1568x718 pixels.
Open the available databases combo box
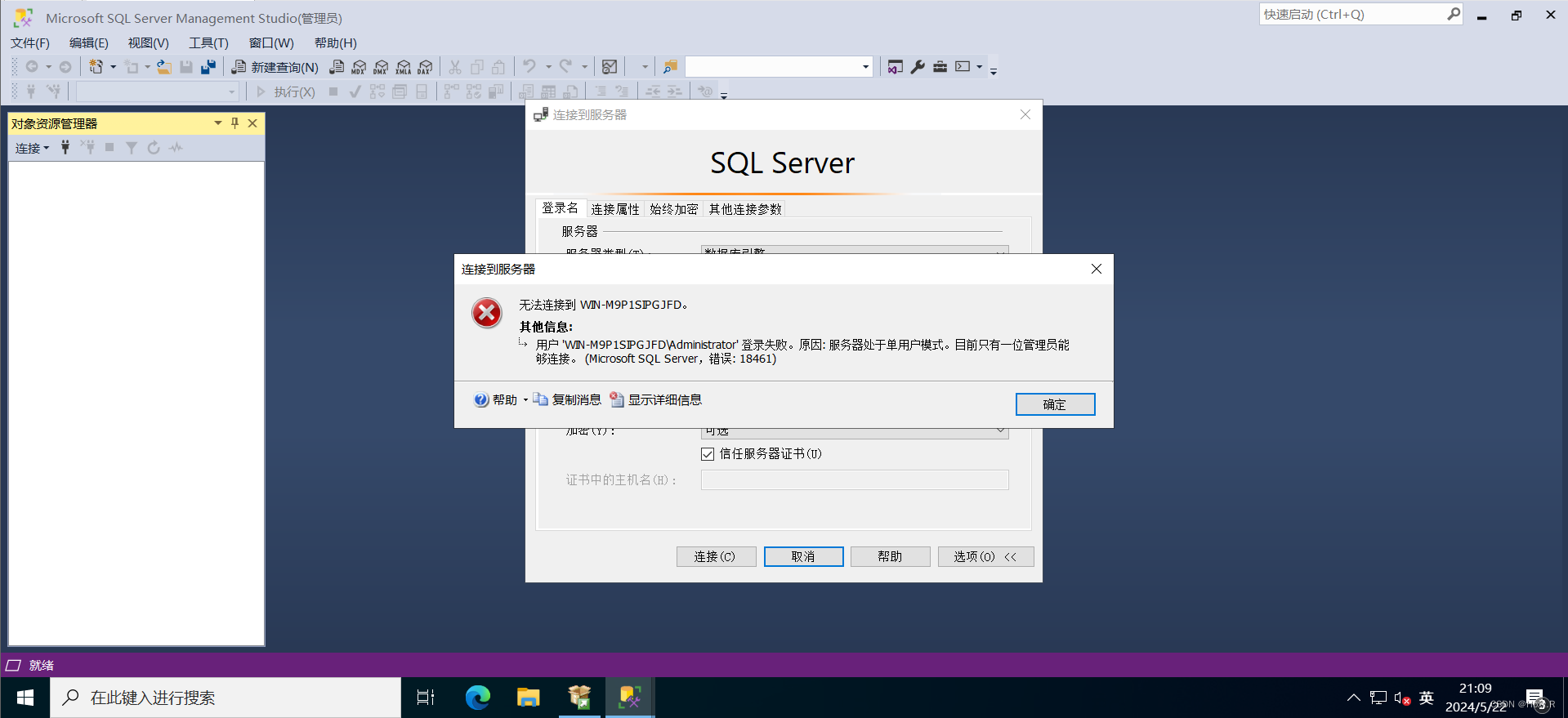158,91
